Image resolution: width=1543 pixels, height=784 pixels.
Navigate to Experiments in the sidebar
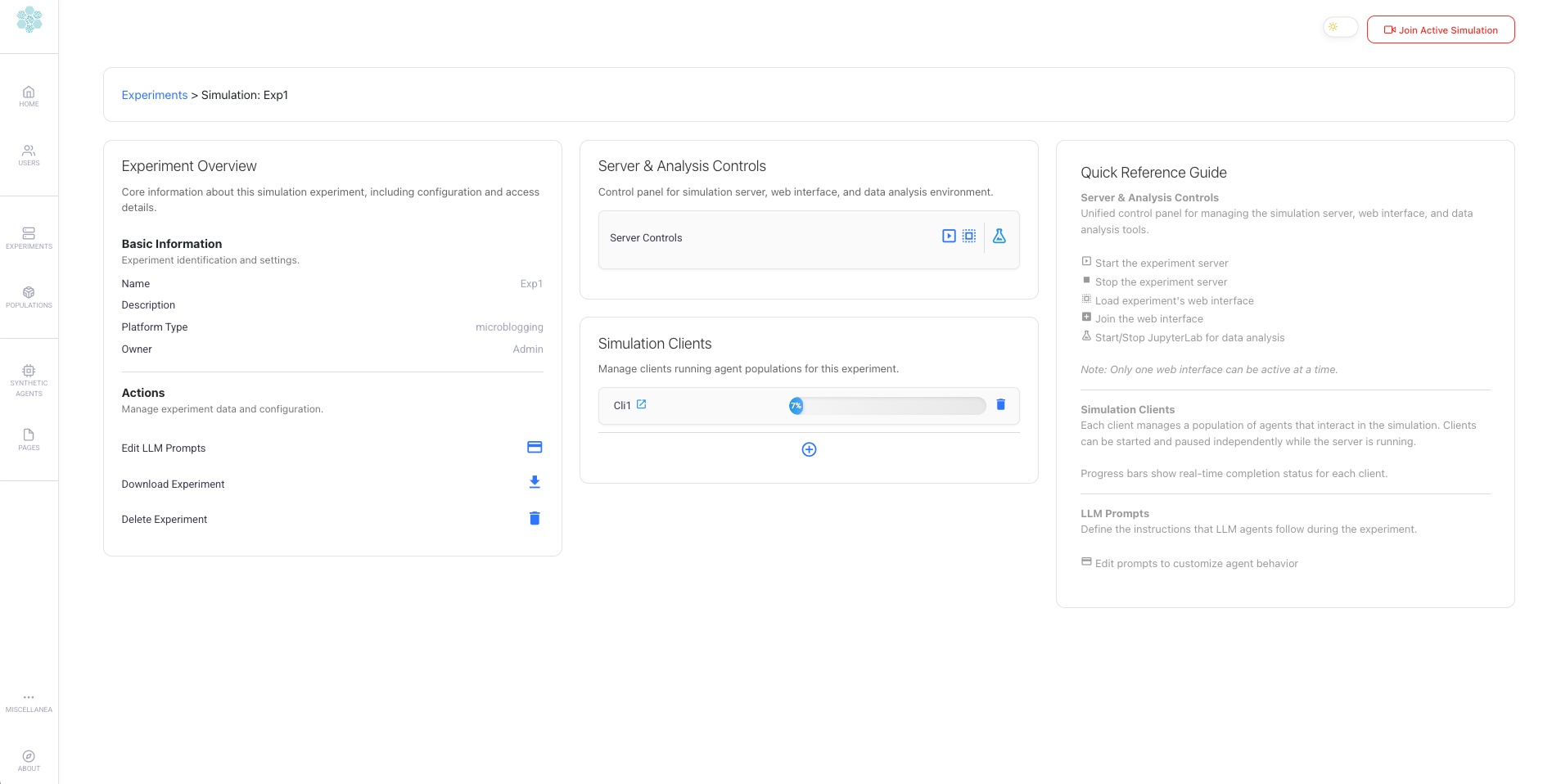(x=29, y=237)
